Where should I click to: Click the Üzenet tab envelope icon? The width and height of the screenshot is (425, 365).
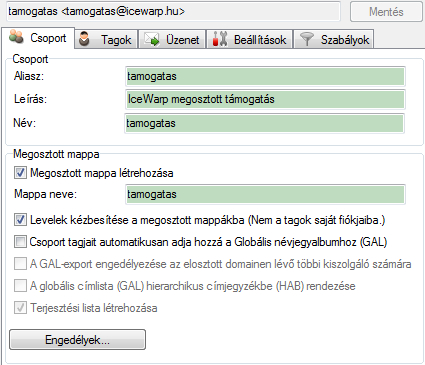pos(151,39)
